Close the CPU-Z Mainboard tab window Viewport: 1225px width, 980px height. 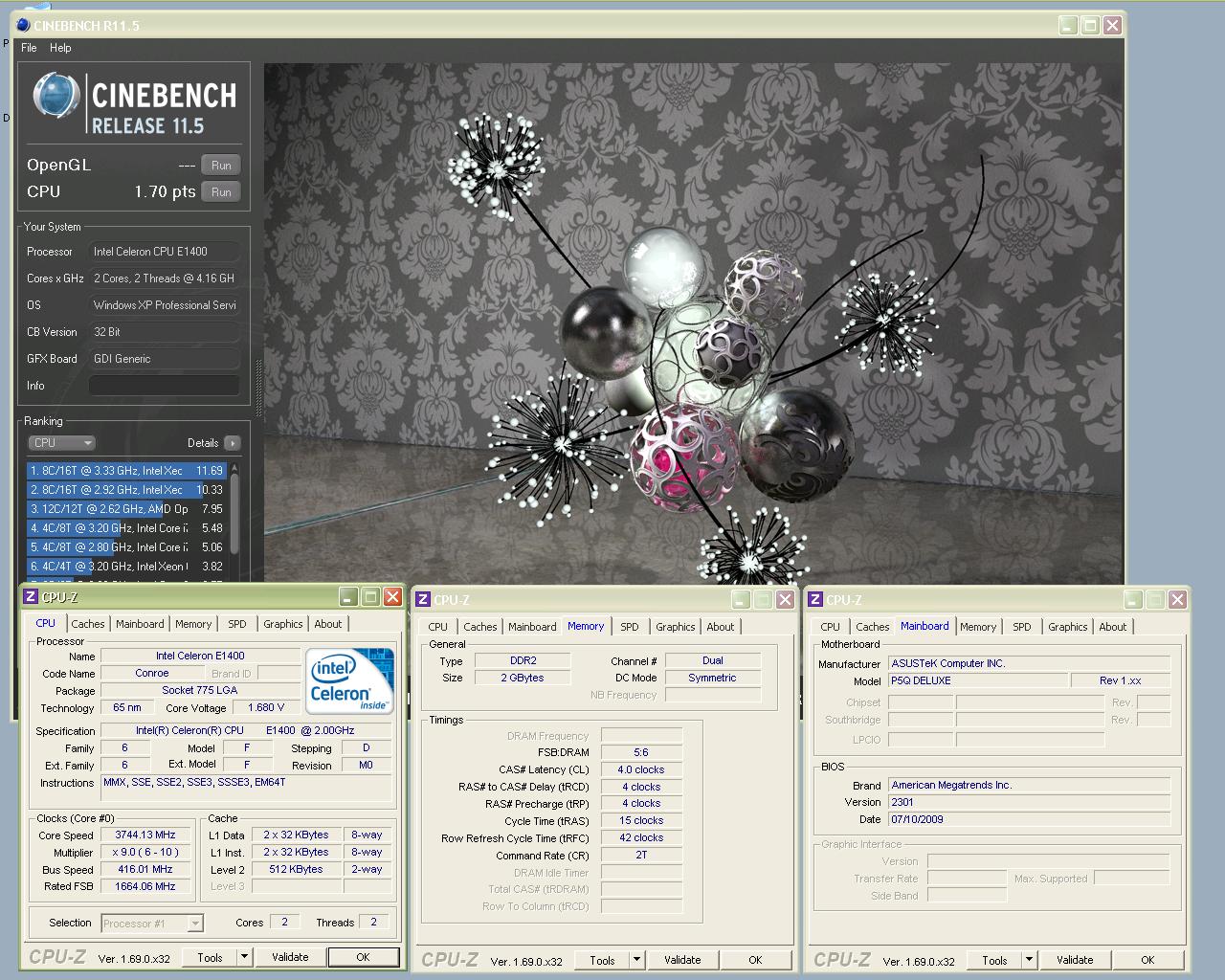click(1177, 600)
